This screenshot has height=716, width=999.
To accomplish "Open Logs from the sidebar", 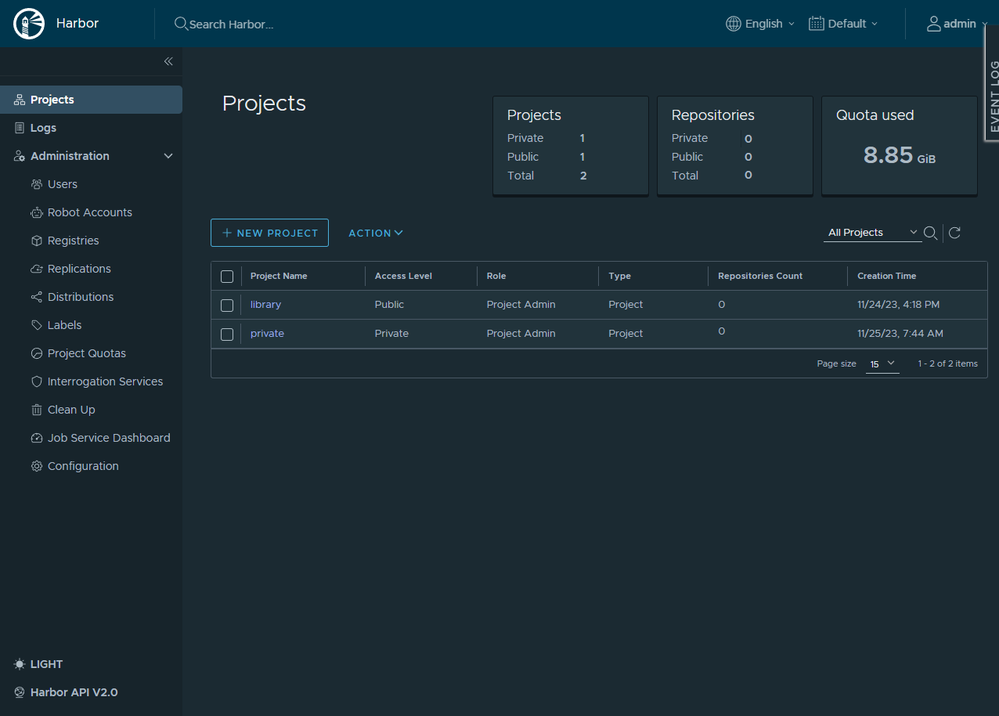I will [91, 127].
